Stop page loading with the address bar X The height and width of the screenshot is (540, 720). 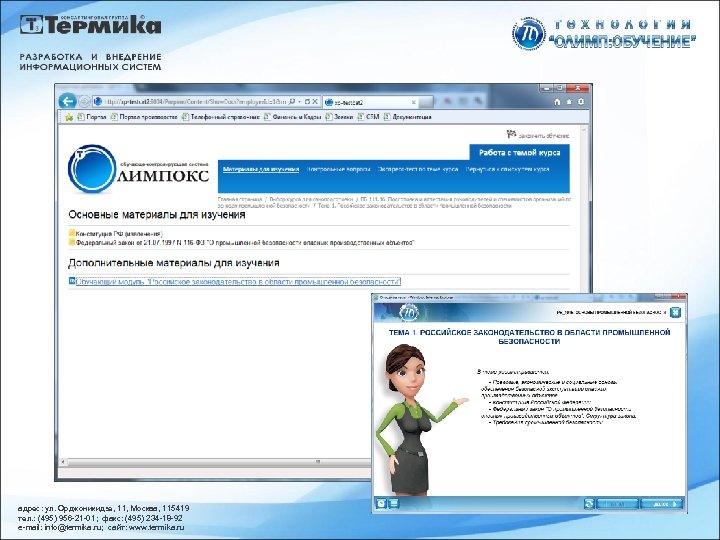(x=315, y=101)
